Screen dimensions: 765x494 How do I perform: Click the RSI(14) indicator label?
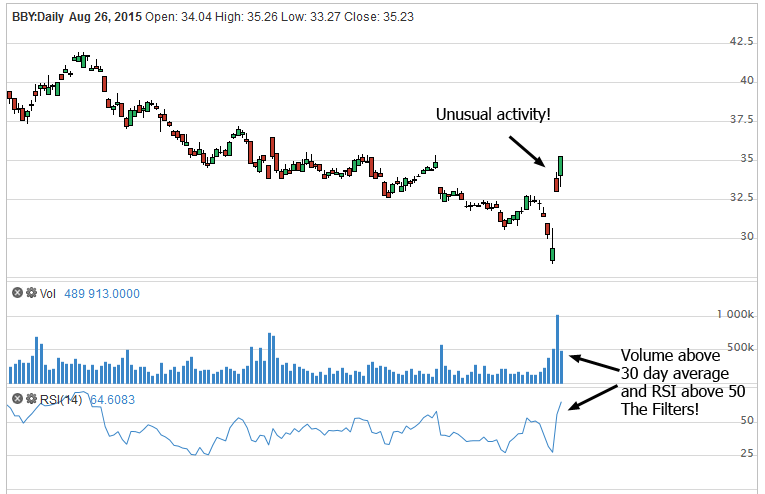click(x=60, y=399)
